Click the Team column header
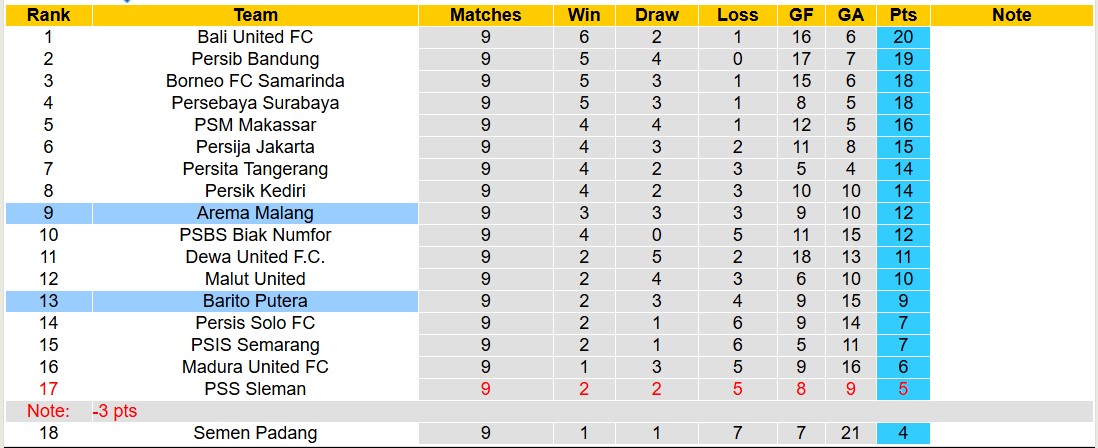This screenshot has height=448, width=1098. (x=255, y=15)
